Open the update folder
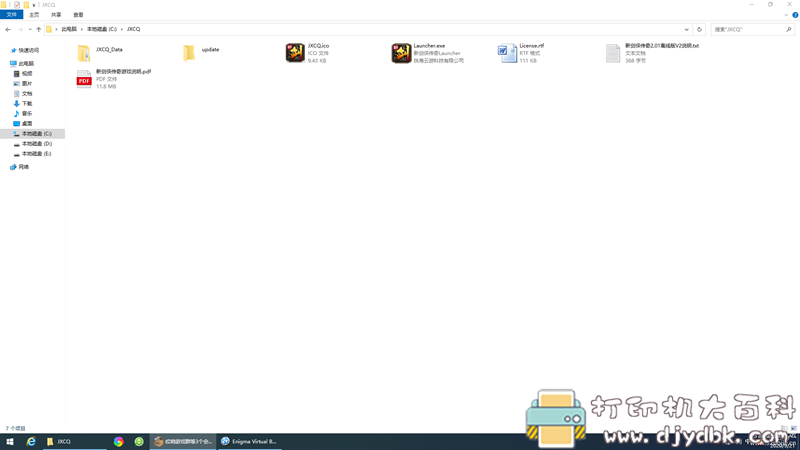 pyautogui.click(x=189, y=53)
